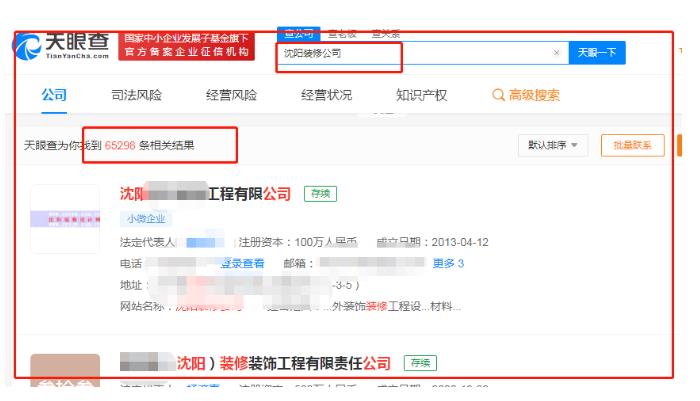The width and height of the screenshot is (700, 401).
Task: Click search field containing 沈阳装修公司
Action: (422, 53)
